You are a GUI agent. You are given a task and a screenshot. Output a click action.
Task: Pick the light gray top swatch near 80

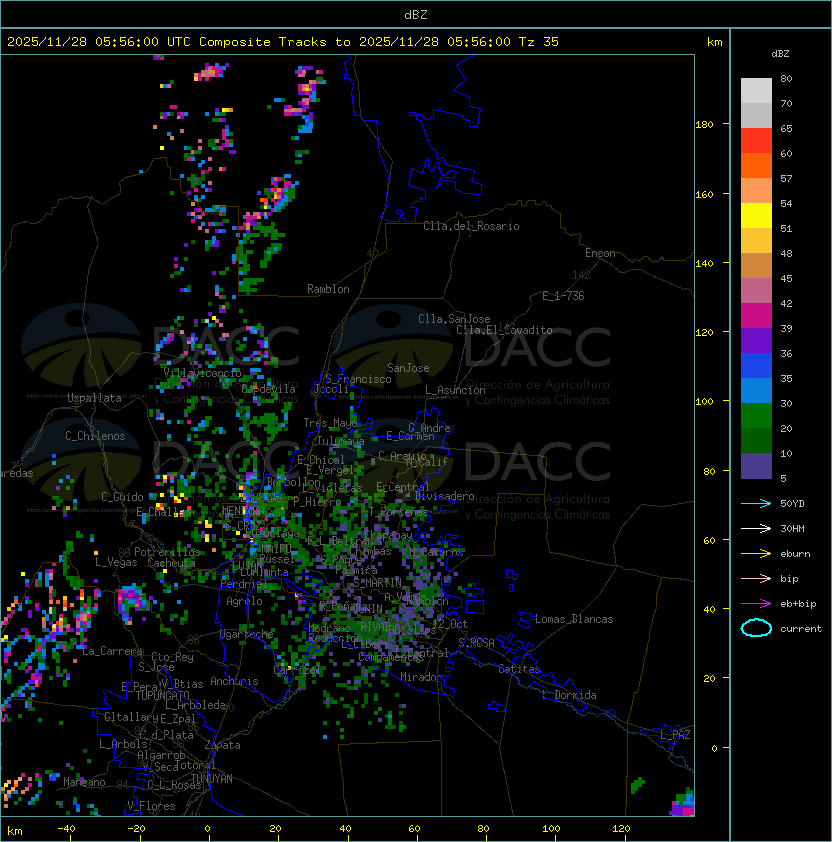tap(756, 90)
